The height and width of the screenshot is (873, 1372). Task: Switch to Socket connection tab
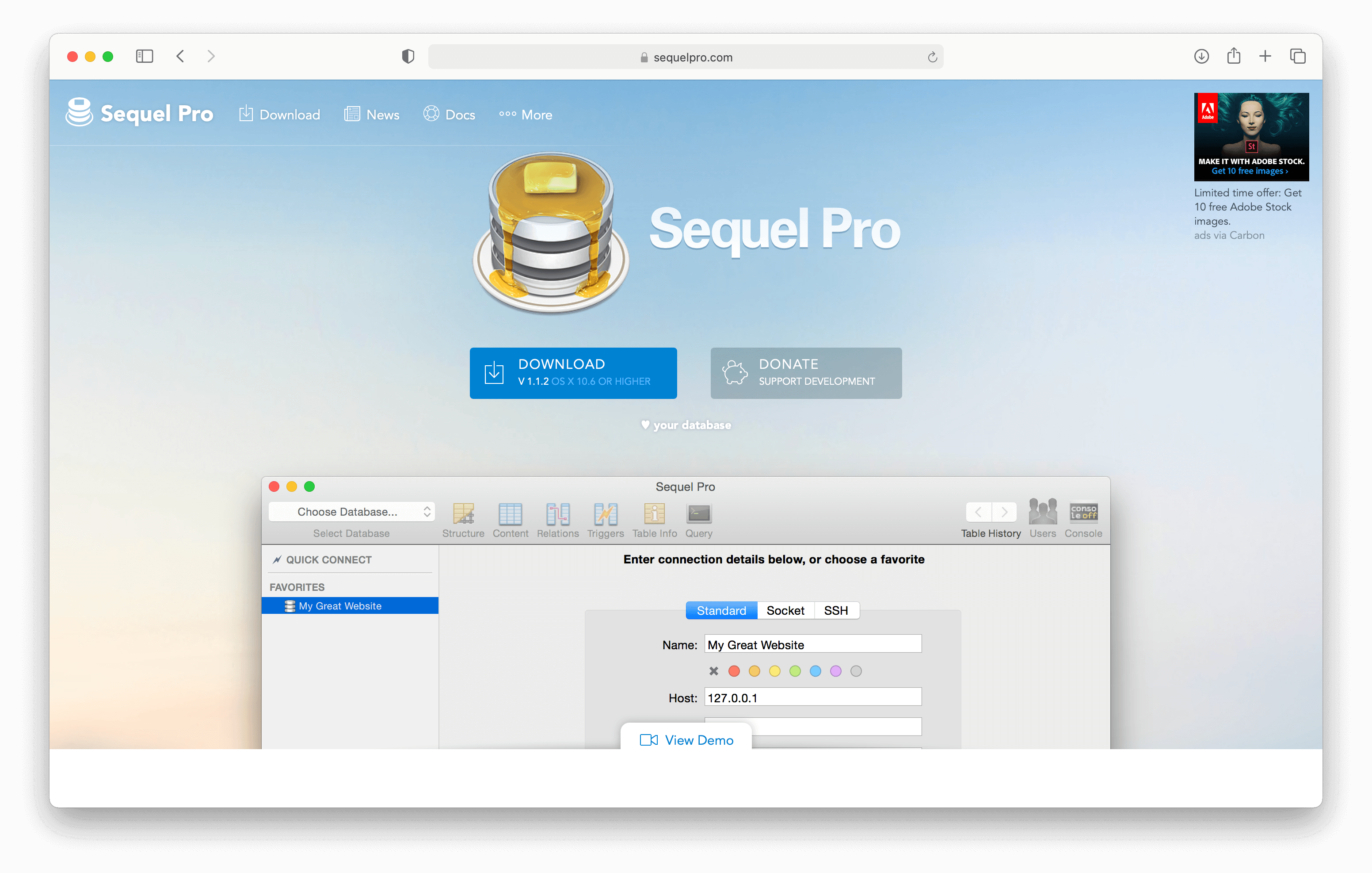[785, 610]
